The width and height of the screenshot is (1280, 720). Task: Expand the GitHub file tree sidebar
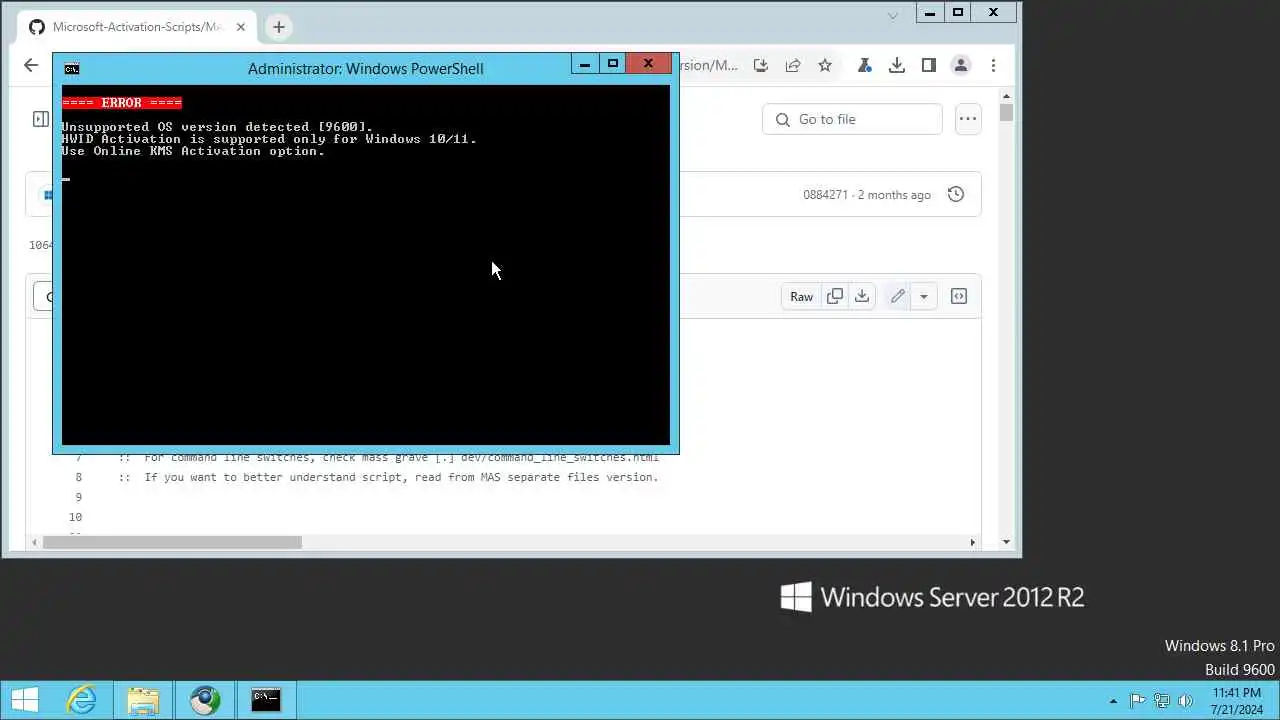coord(40,119)
